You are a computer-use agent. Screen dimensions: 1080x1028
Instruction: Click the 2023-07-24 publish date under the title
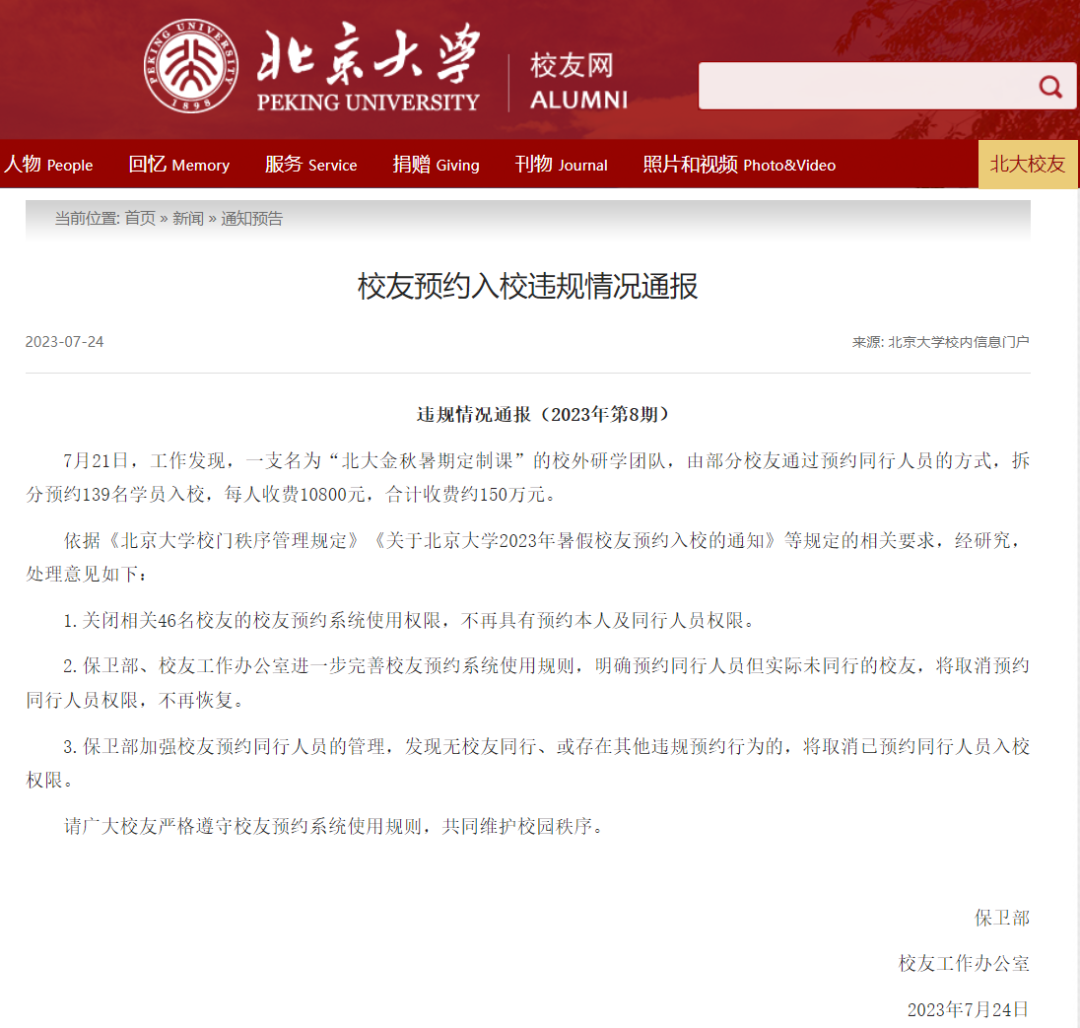pyautogui.click(x=65, y=342)
